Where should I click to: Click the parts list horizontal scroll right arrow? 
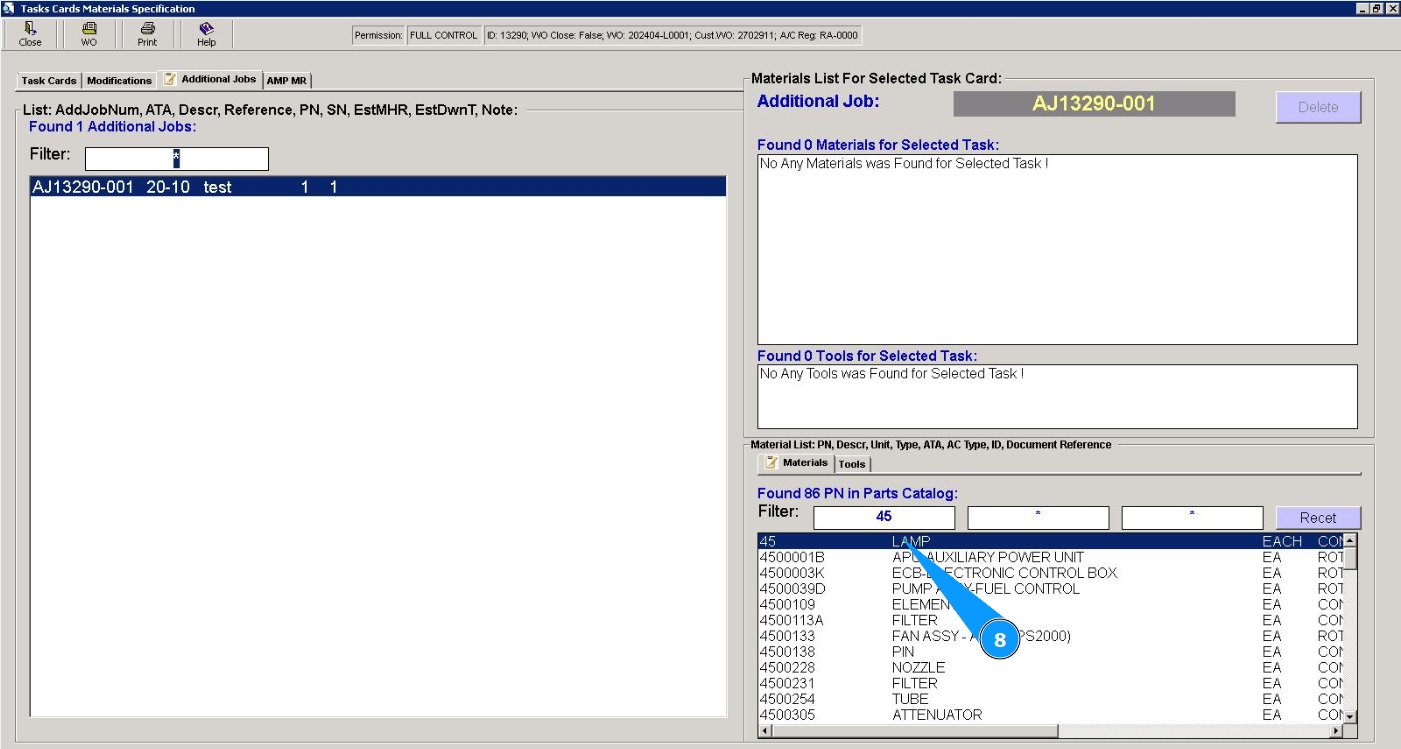[1334, 731]
